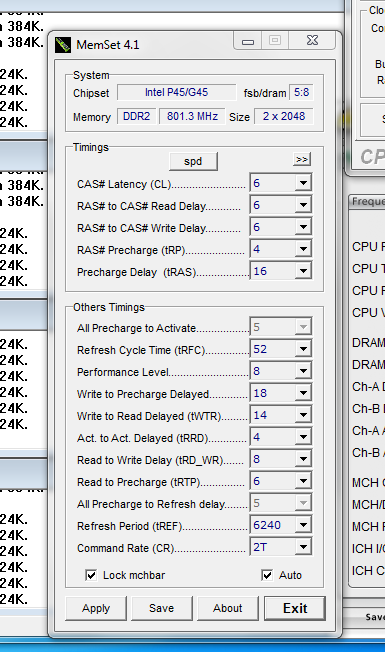Open the spd information button
Viewport: 385px width, 652px height.
tap(193, 161)
